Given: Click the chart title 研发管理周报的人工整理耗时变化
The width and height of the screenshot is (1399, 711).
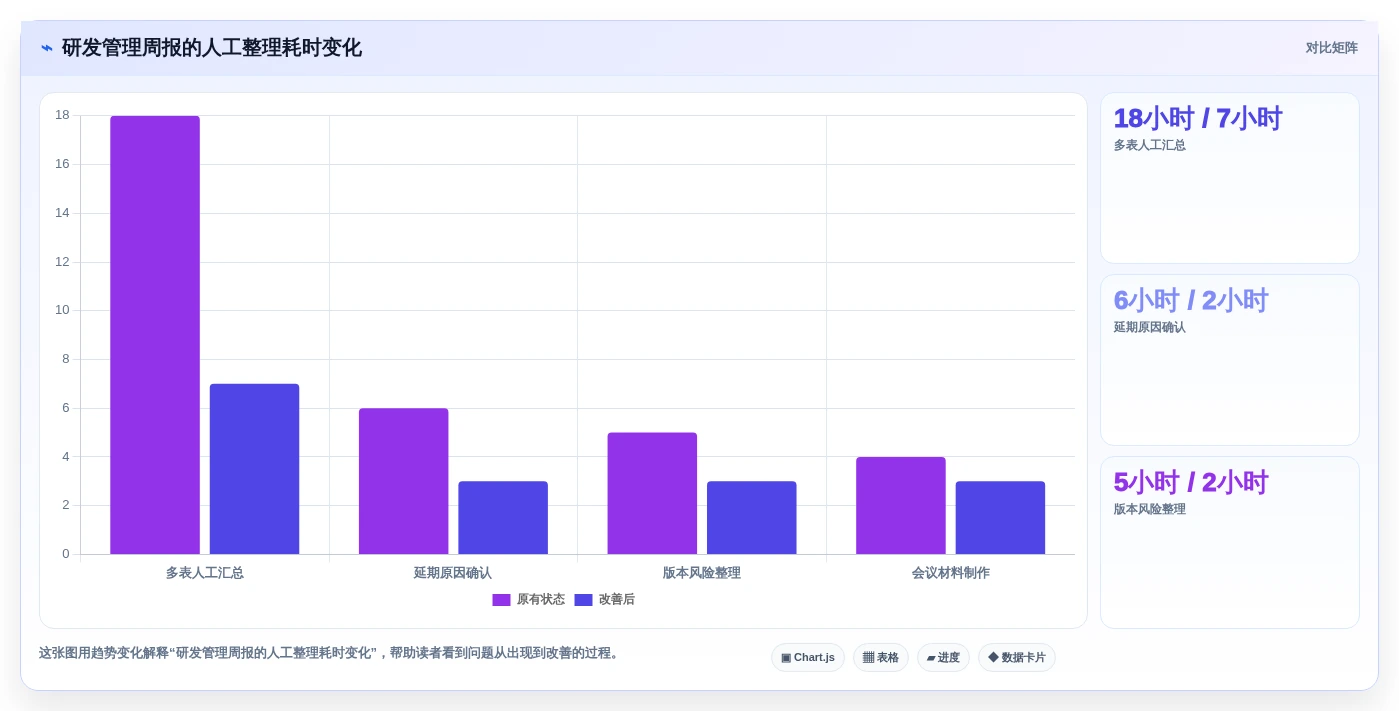Looking at the screenshot, I should [212, 48].
